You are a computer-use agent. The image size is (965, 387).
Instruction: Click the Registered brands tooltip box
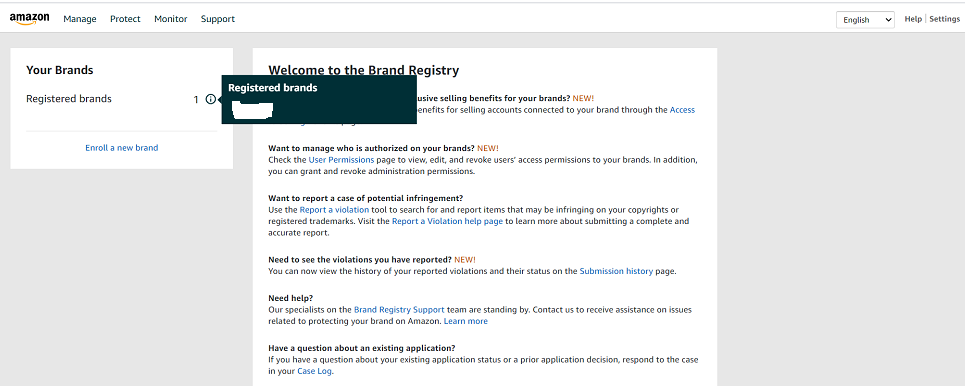click(319, 100)
